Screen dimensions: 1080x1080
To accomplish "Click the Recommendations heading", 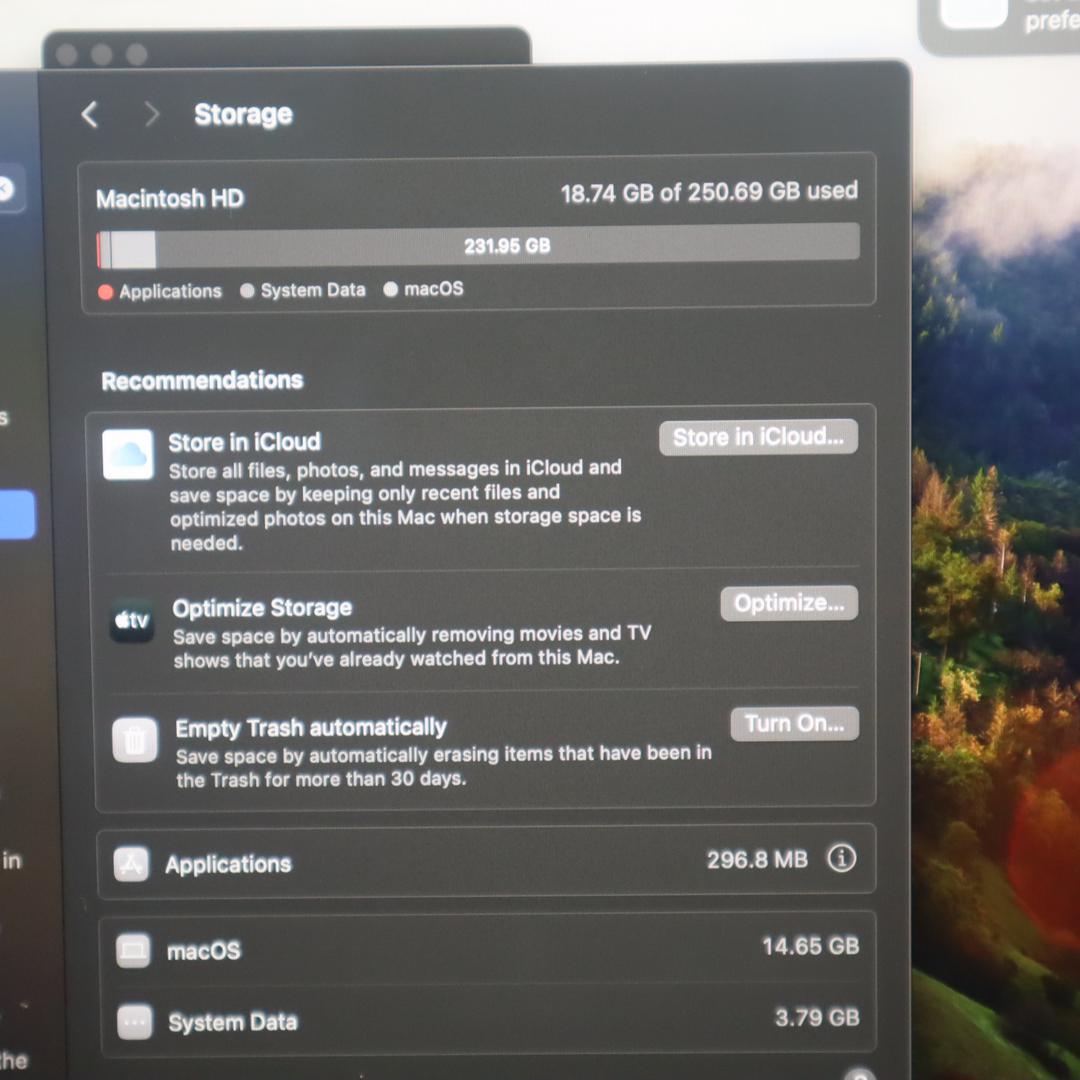I will [202, 380].
